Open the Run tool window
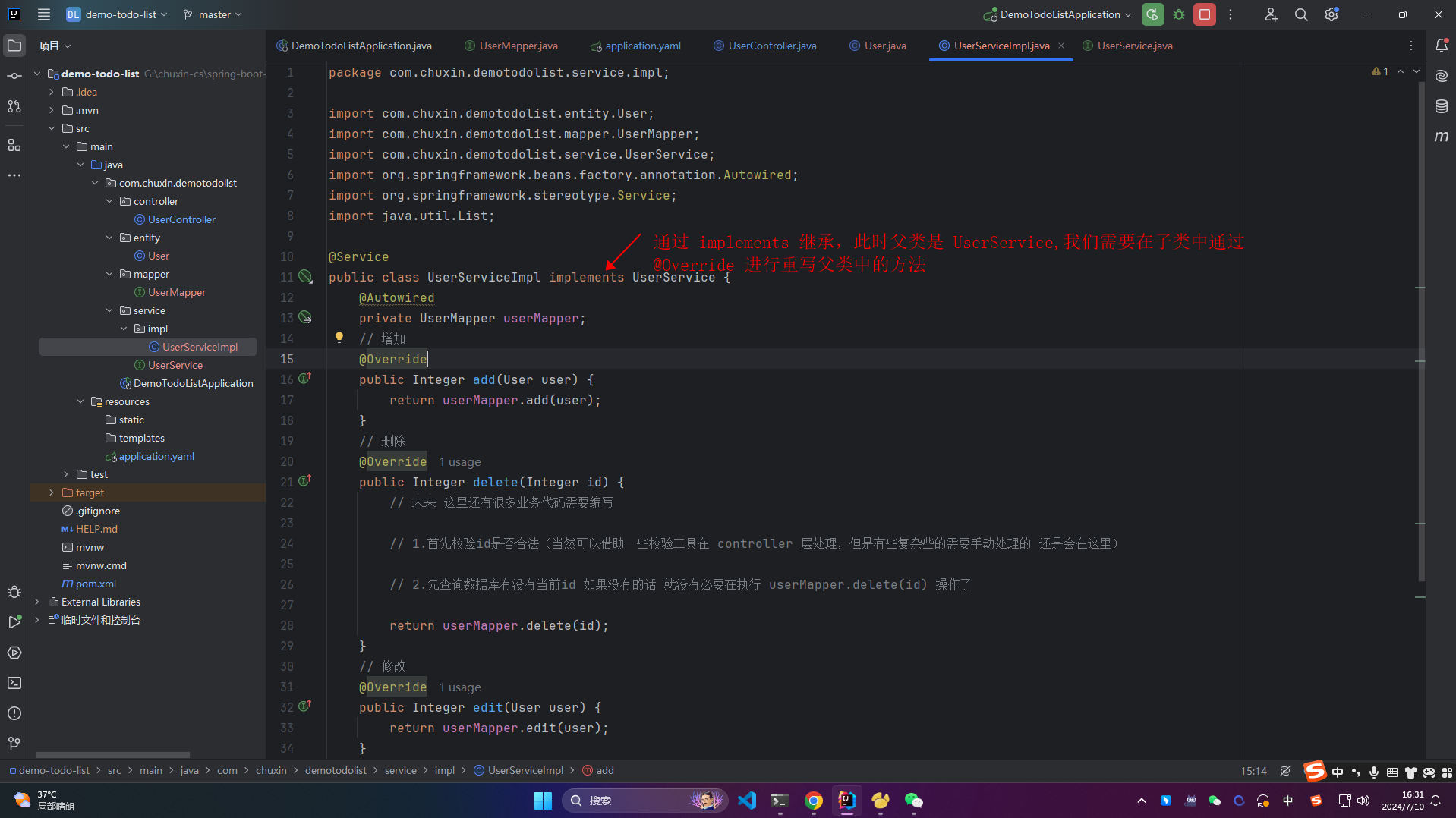The image size is (1456, 818). coord(14,622)
